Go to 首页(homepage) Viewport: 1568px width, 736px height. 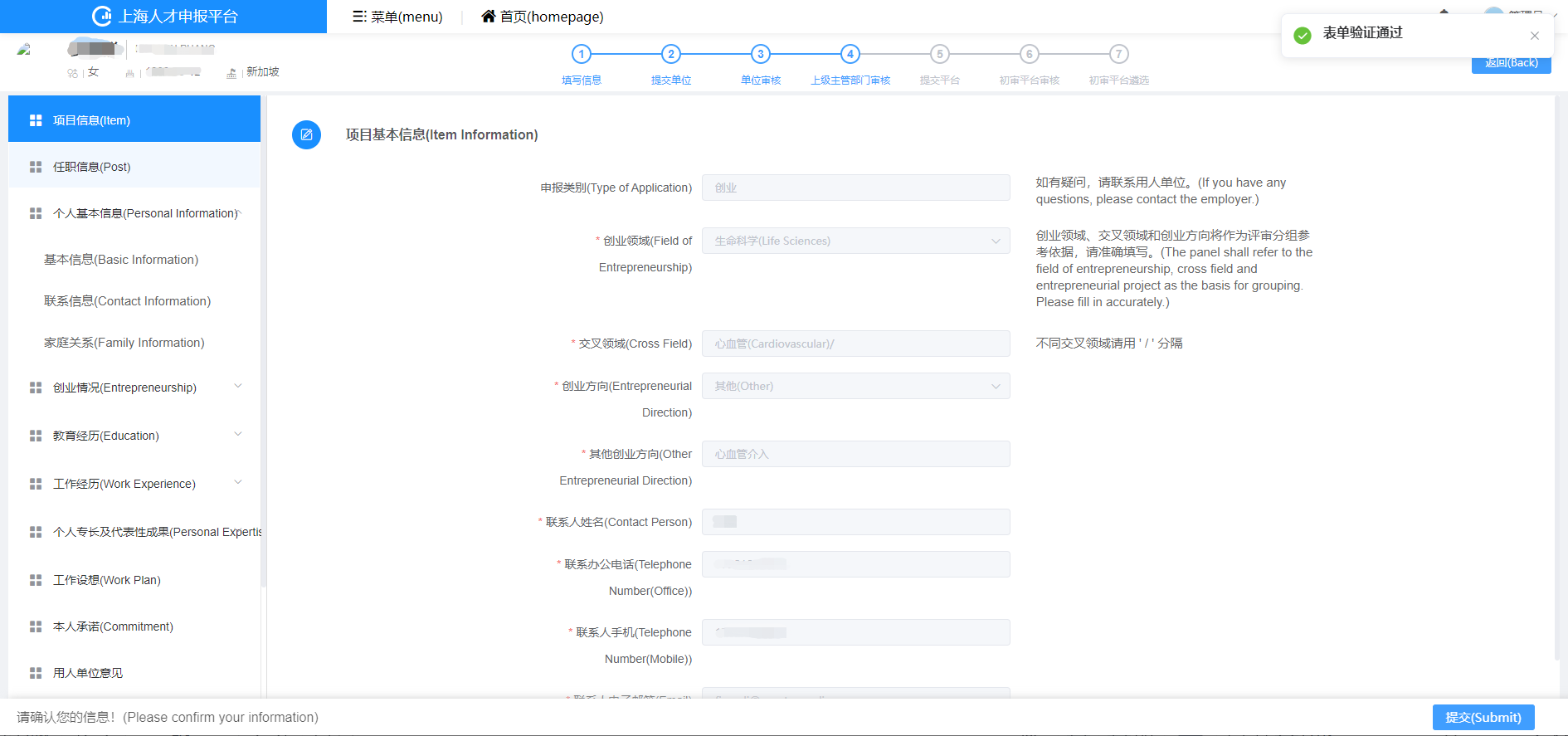[543, 17]
